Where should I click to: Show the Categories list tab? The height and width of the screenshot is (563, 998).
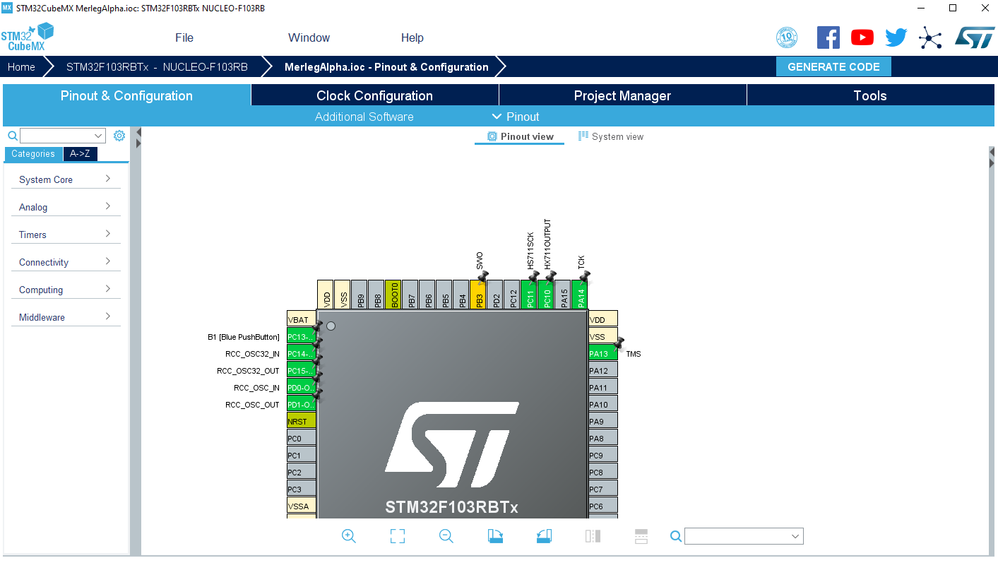[x=33, y=153]
